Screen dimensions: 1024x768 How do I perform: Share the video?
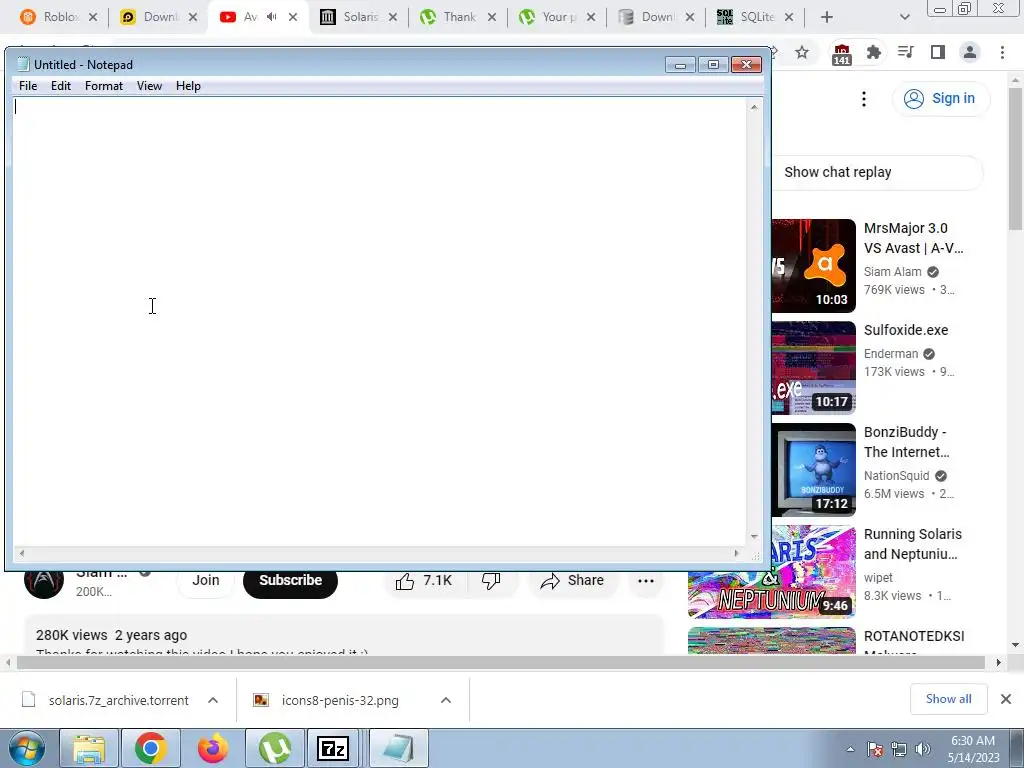pyautogui.click(x=572, y=581)
